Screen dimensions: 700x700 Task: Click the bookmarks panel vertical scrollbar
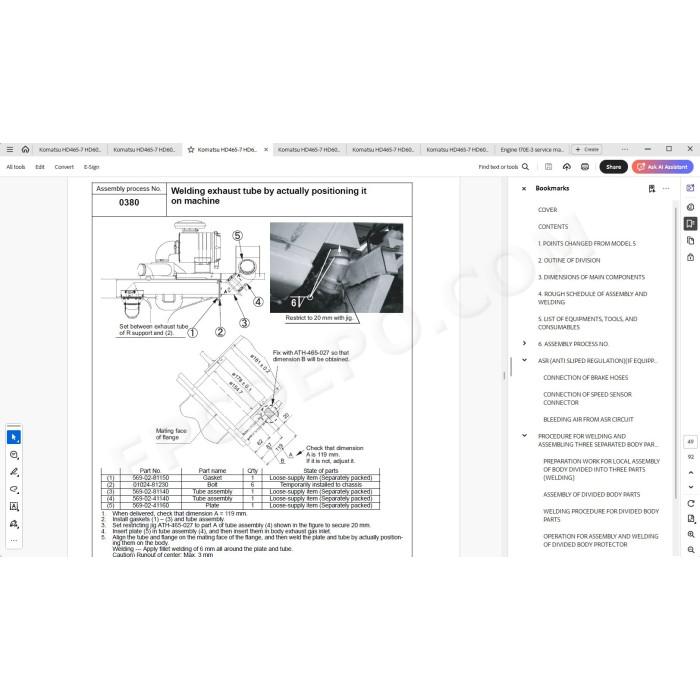[675, 353]
